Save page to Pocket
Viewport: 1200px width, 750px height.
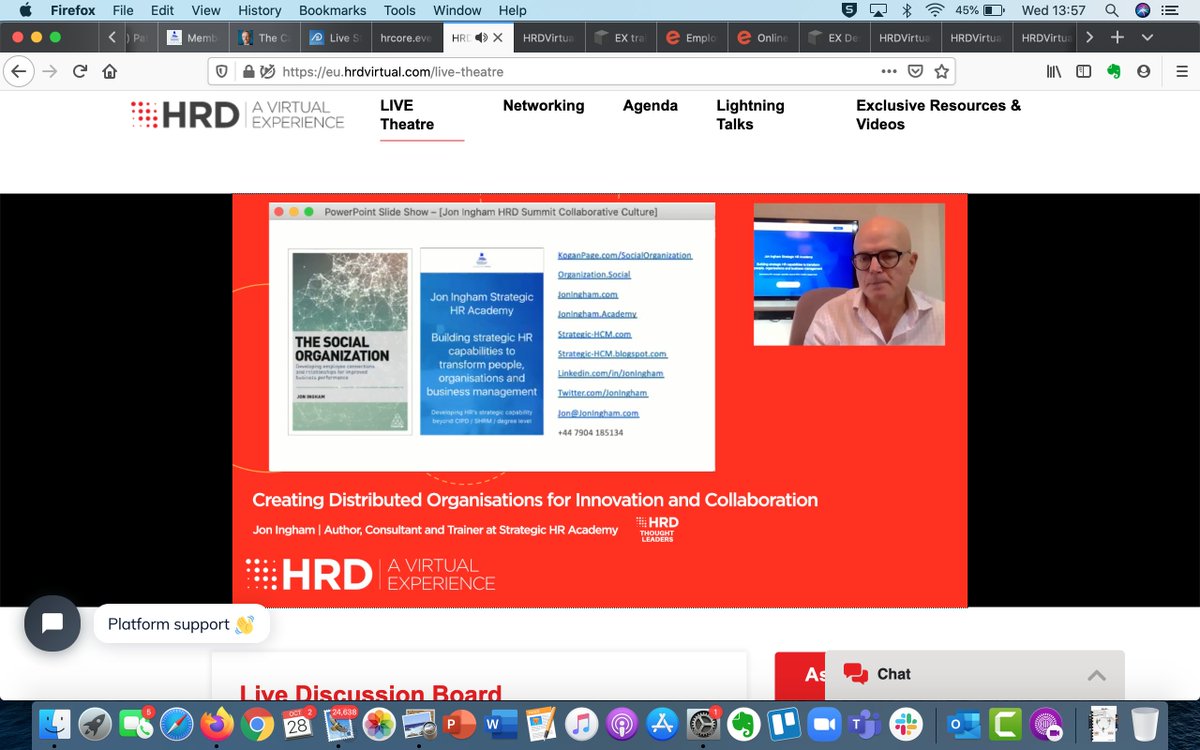[x=915, y=72]
